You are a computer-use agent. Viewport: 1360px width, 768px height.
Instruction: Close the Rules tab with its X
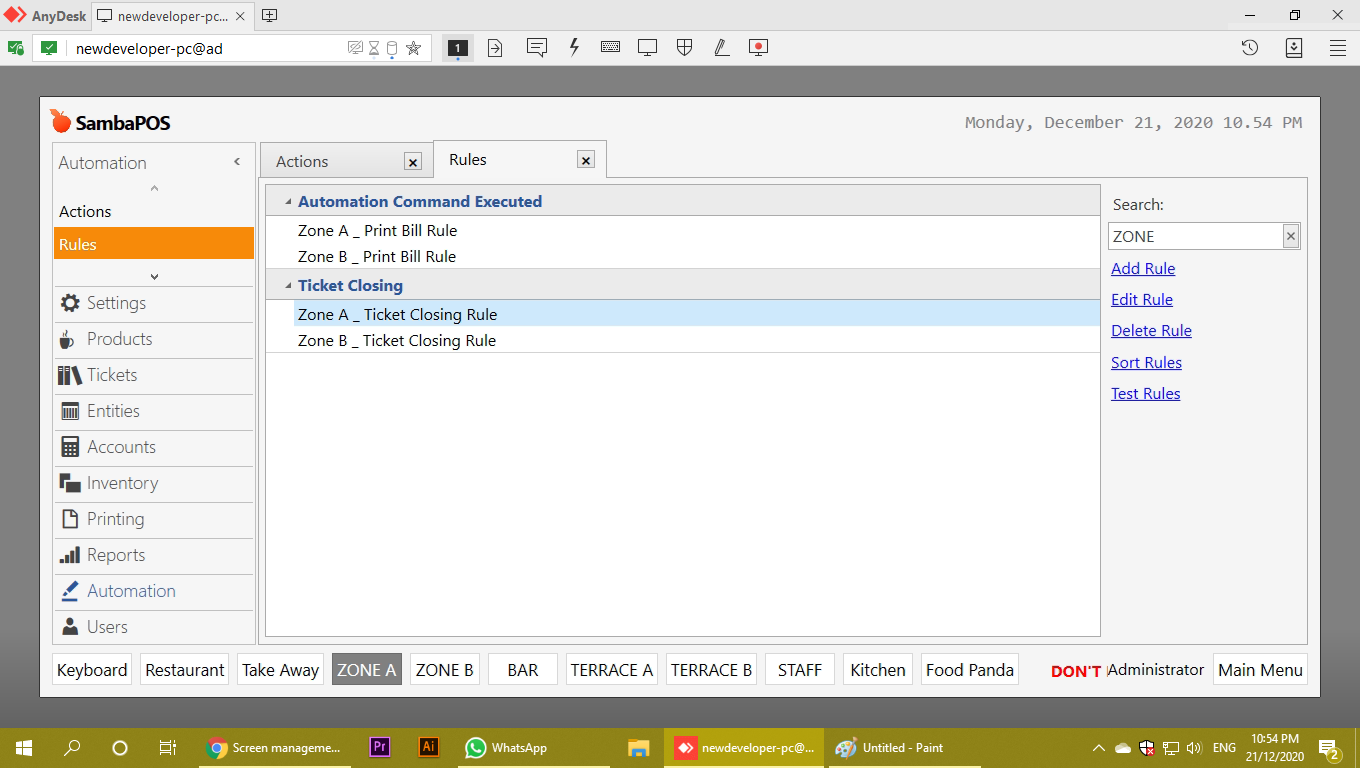pos(586,160)
